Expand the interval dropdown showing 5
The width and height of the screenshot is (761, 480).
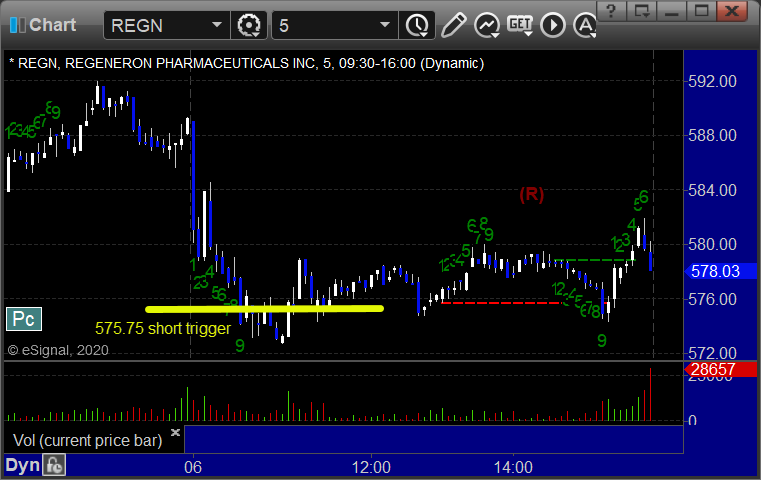(384, 25)
